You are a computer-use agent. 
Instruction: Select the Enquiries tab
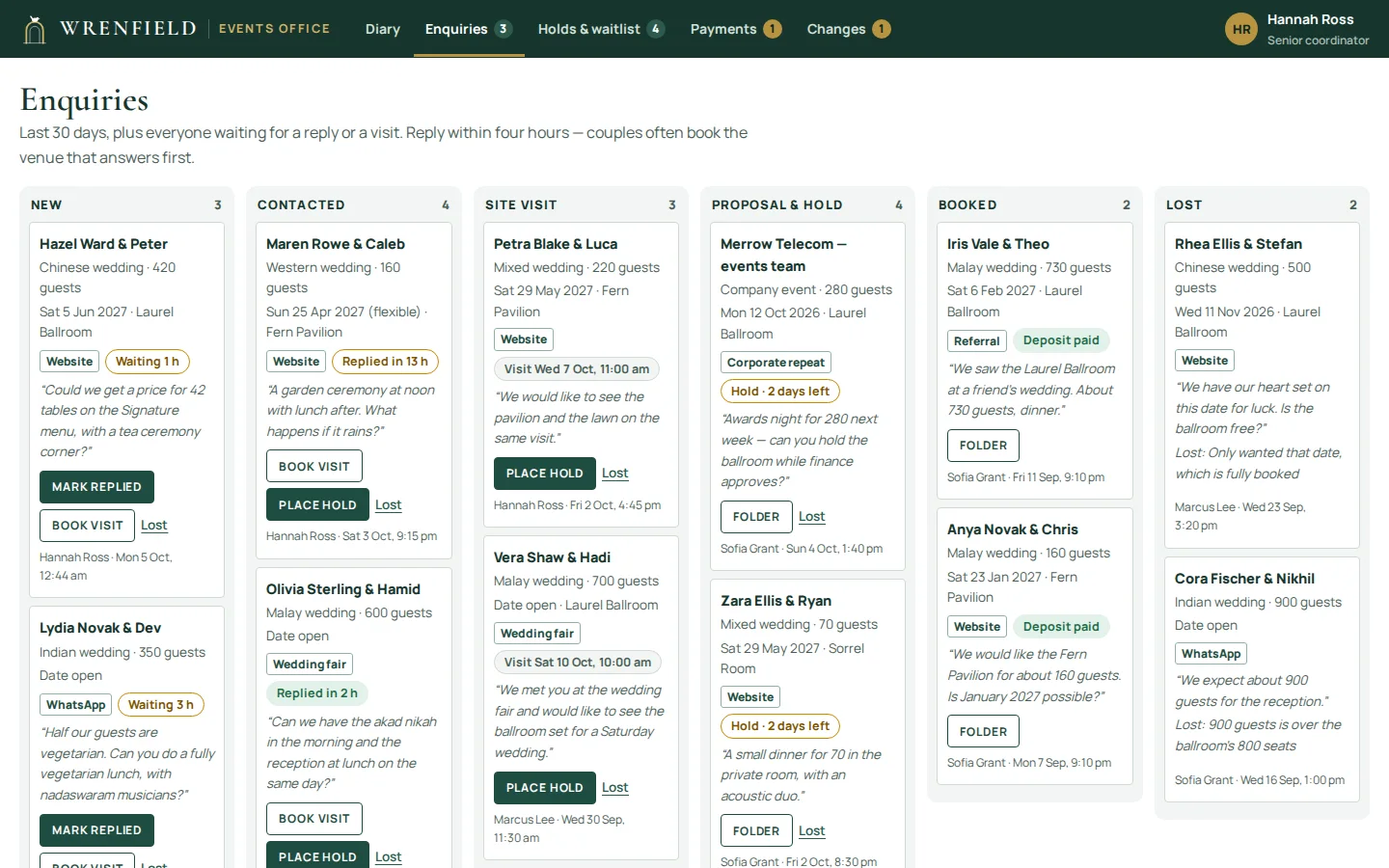pyautogui.click(x=469, y=29)
